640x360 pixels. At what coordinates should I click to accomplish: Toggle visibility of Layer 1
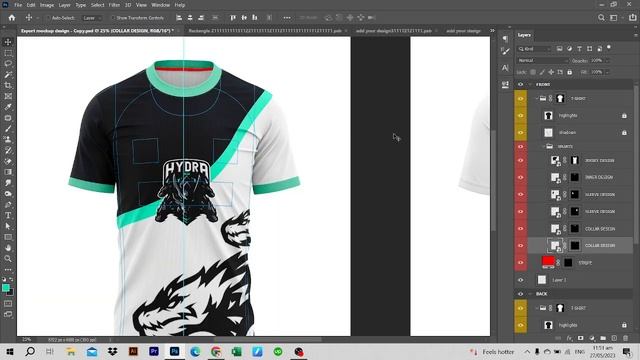point(520,280)
